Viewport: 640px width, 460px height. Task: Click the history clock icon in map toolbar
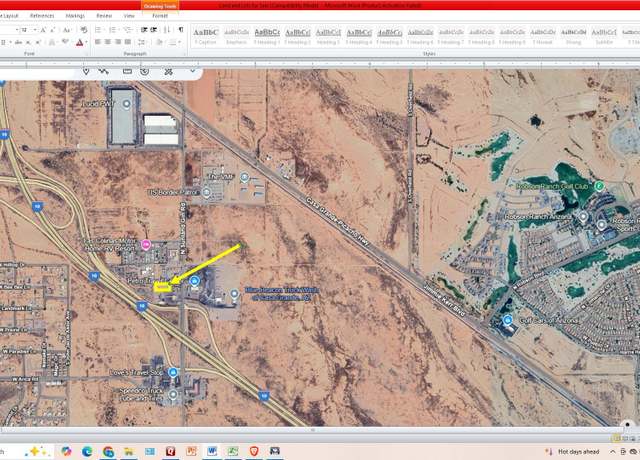pyautogui.click(x=144, y=71)
